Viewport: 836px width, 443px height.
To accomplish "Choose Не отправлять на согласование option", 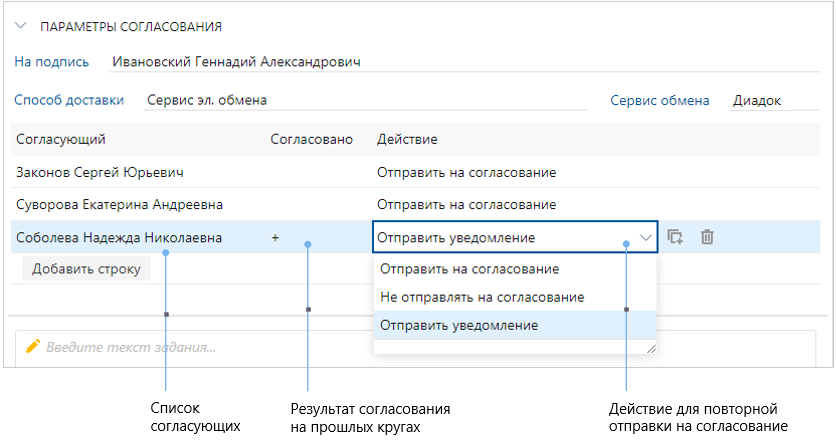I will pyautogui.click(x=482, y=297).
